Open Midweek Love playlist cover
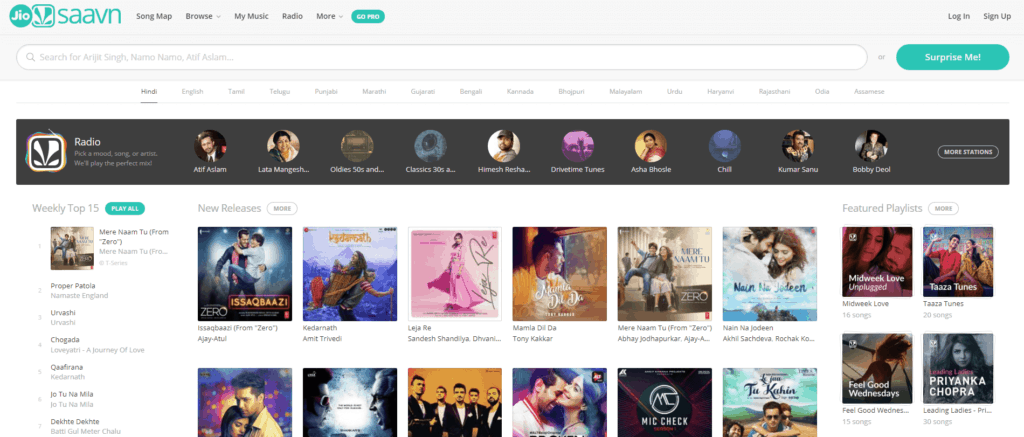 (x=877, y=262)
